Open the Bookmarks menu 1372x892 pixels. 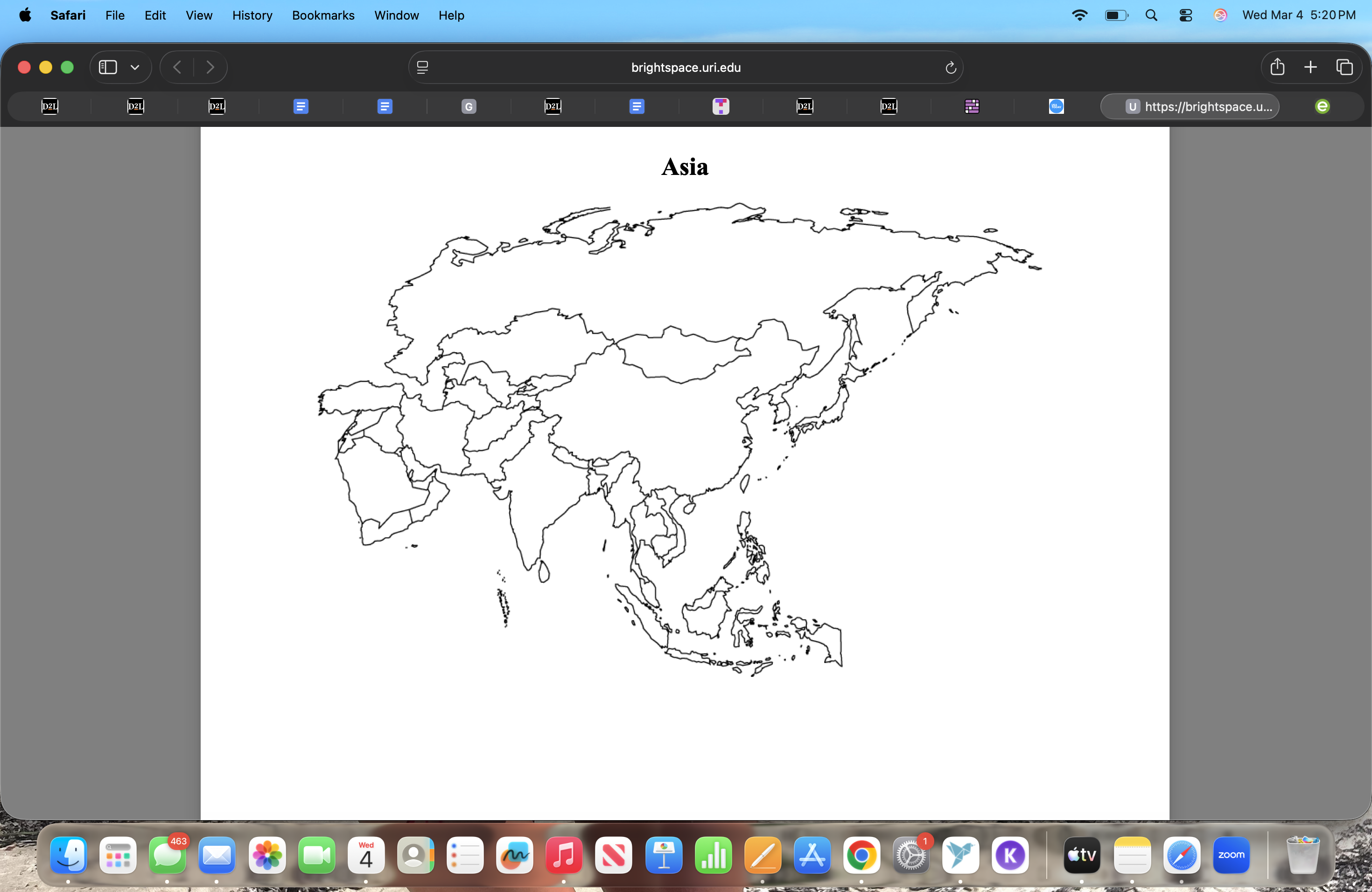click(x=323, y=15)
